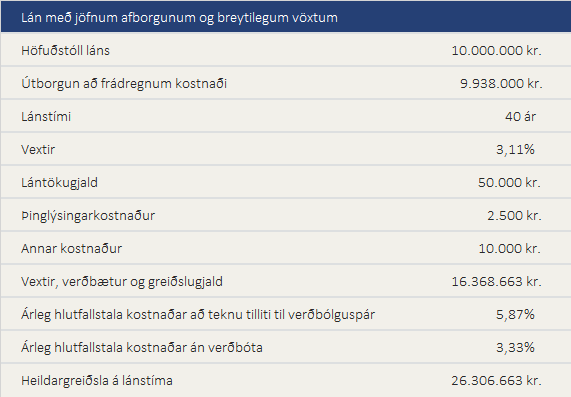This screenshot has height=397, width=571.
Task: Click the 26.306.663 kr. total payment
Action: tap(496, 381)
